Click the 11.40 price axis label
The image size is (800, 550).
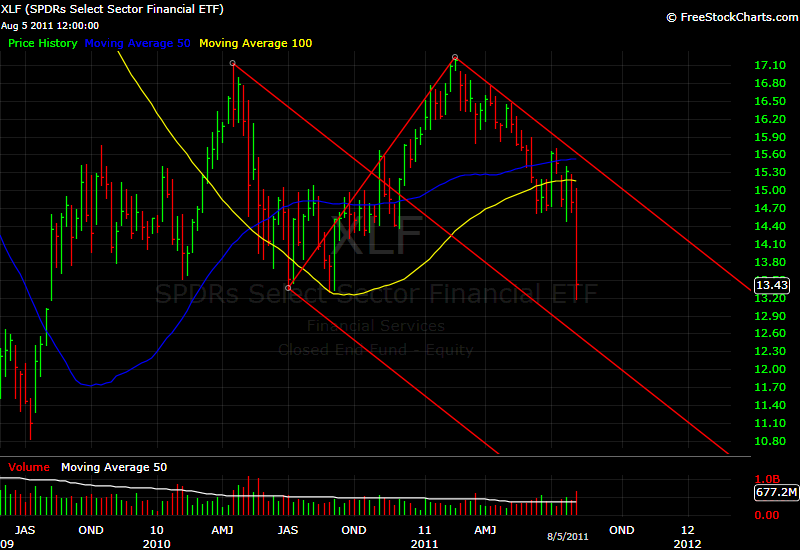(770, 405)
